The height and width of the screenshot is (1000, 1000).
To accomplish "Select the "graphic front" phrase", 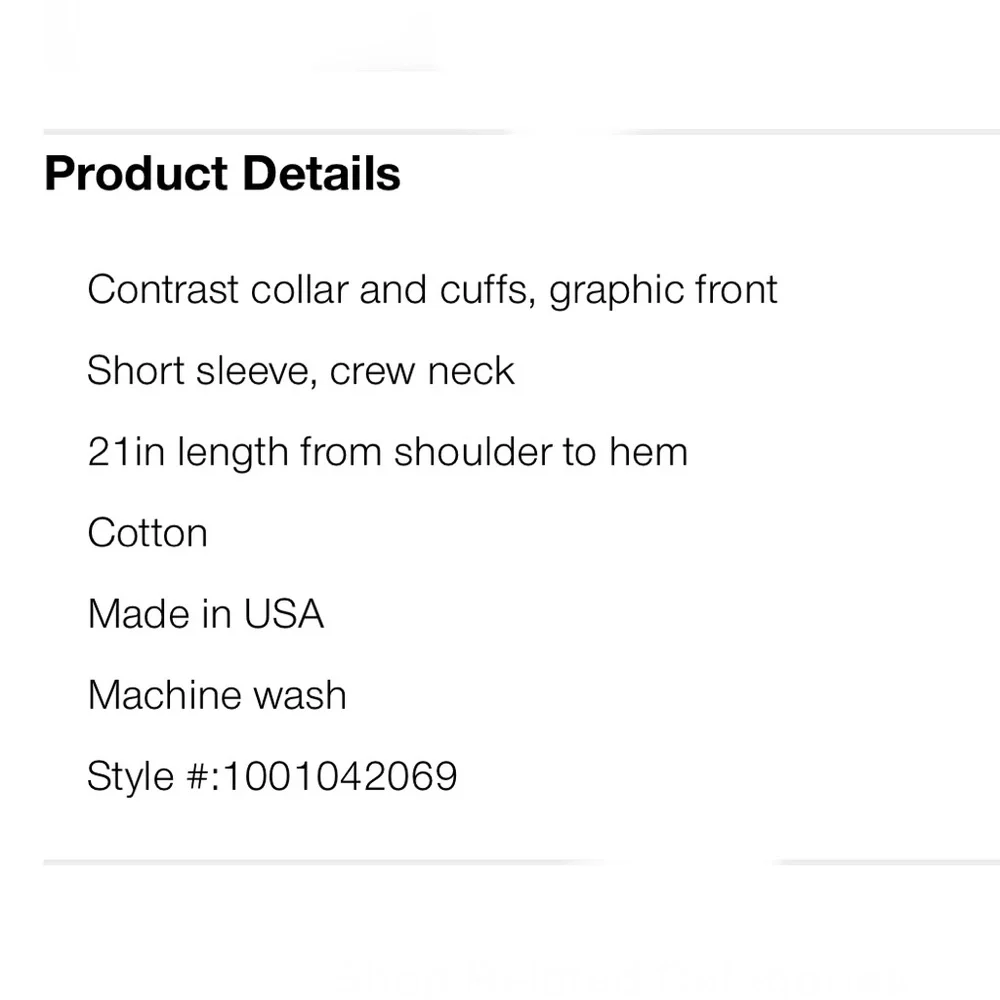I will tap(664, 290).
